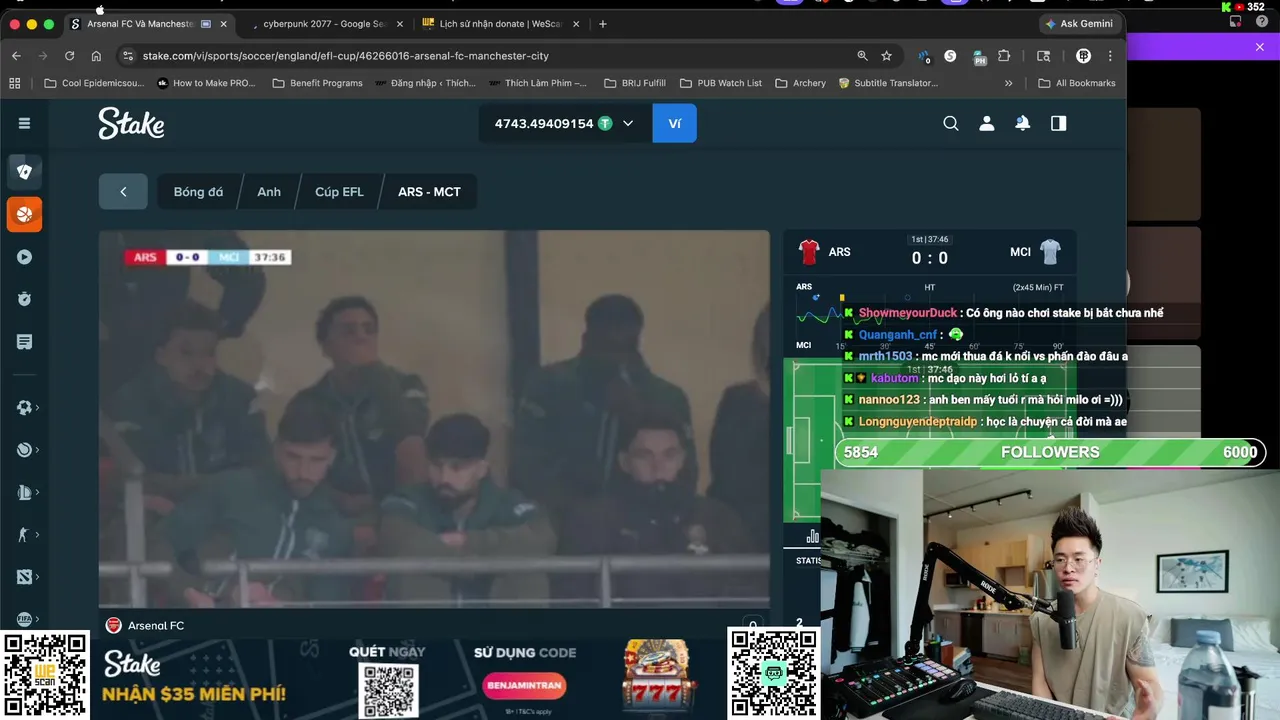Select the Counter-Strike sidebar icon
The width and height of the screenshot is (1280, 720).
[24, 534]
